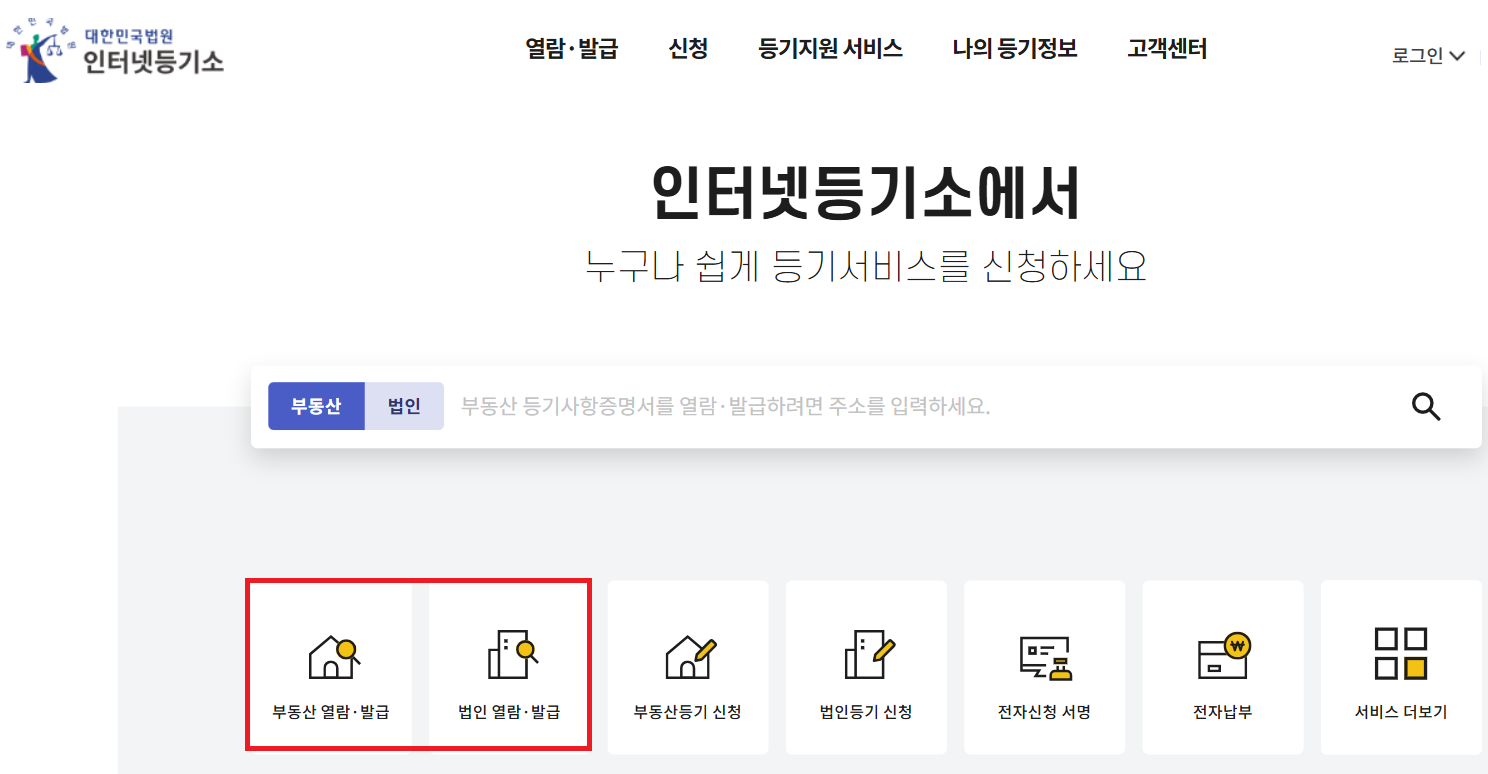The image size is (1488, 774).
Task: Open 전자신청 서명 stamp icon
Action: (x=1046, y=657)
